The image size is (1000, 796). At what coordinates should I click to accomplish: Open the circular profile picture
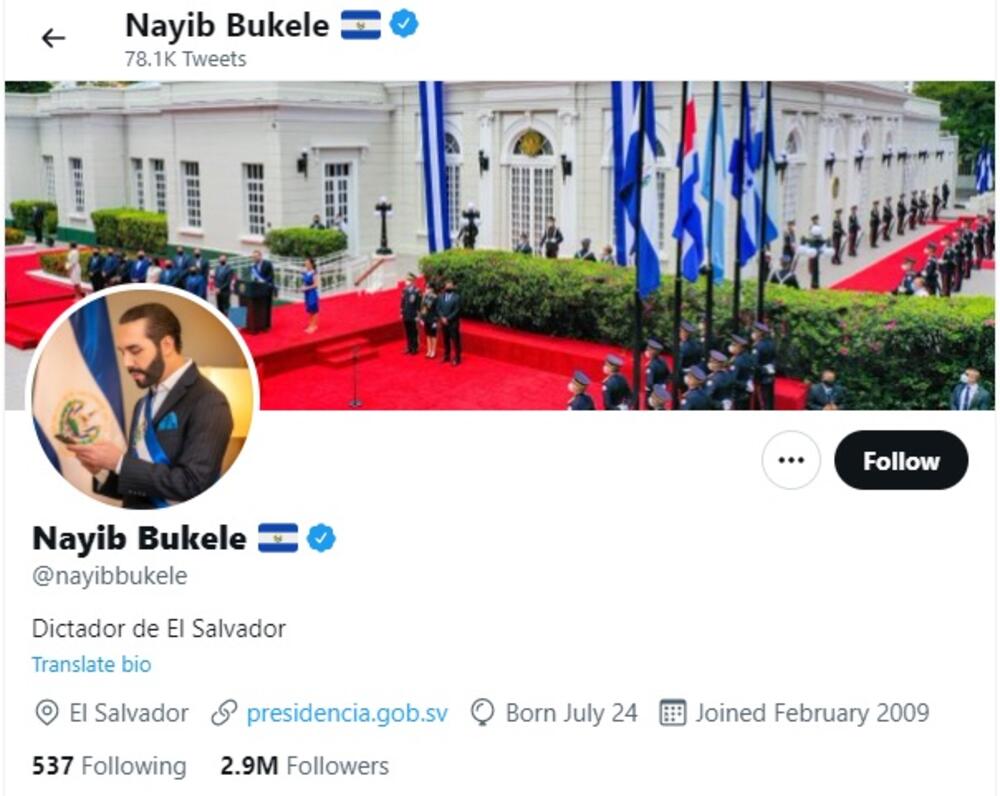(143, 397)
